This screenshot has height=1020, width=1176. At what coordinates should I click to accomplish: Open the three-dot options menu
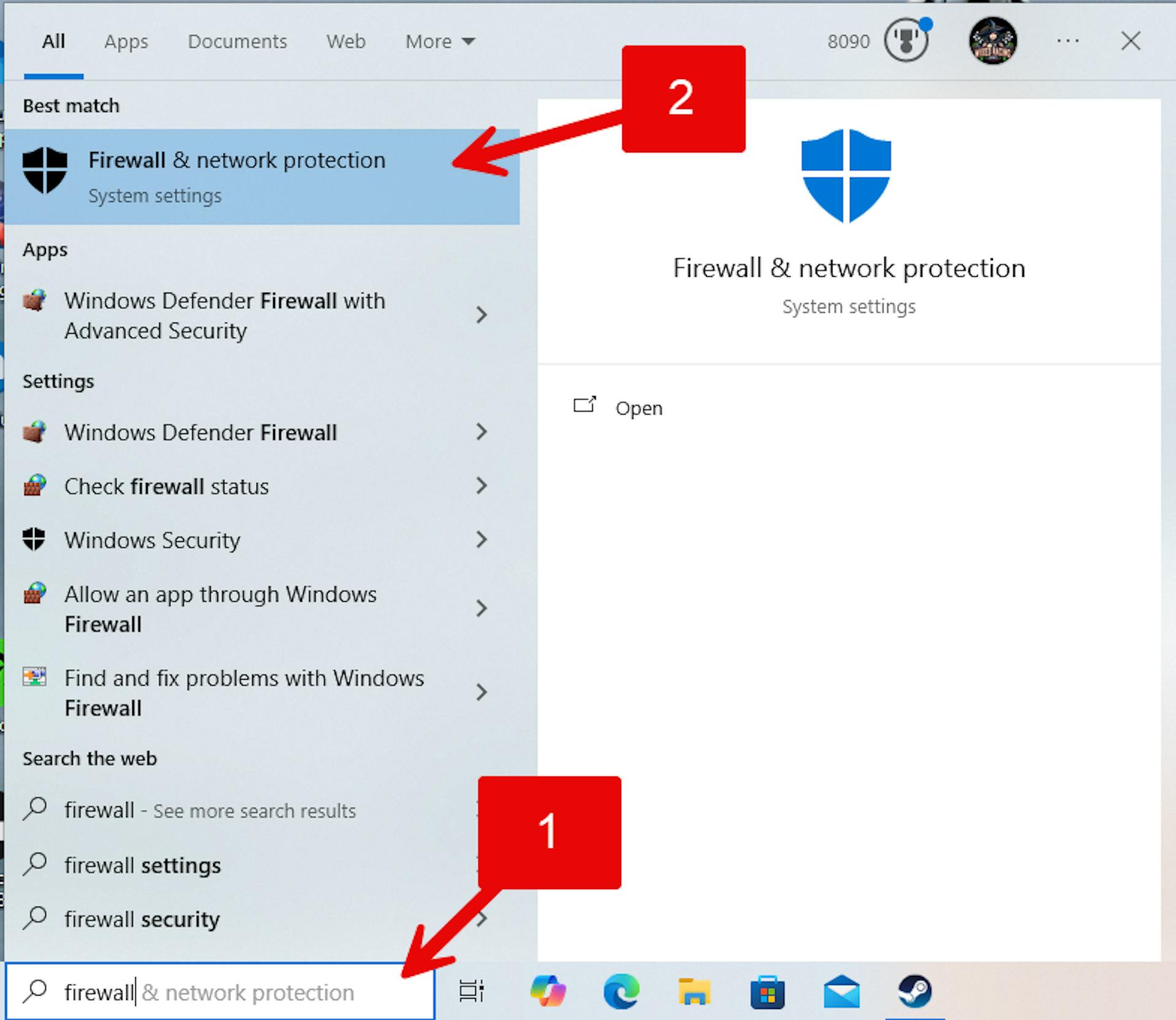pos(1068,41)
